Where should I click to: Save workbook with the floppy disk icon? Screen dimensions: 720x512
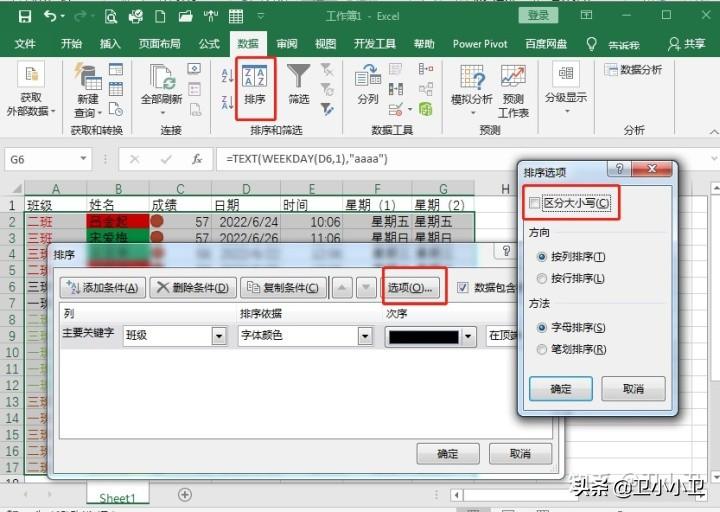(25, 17)
